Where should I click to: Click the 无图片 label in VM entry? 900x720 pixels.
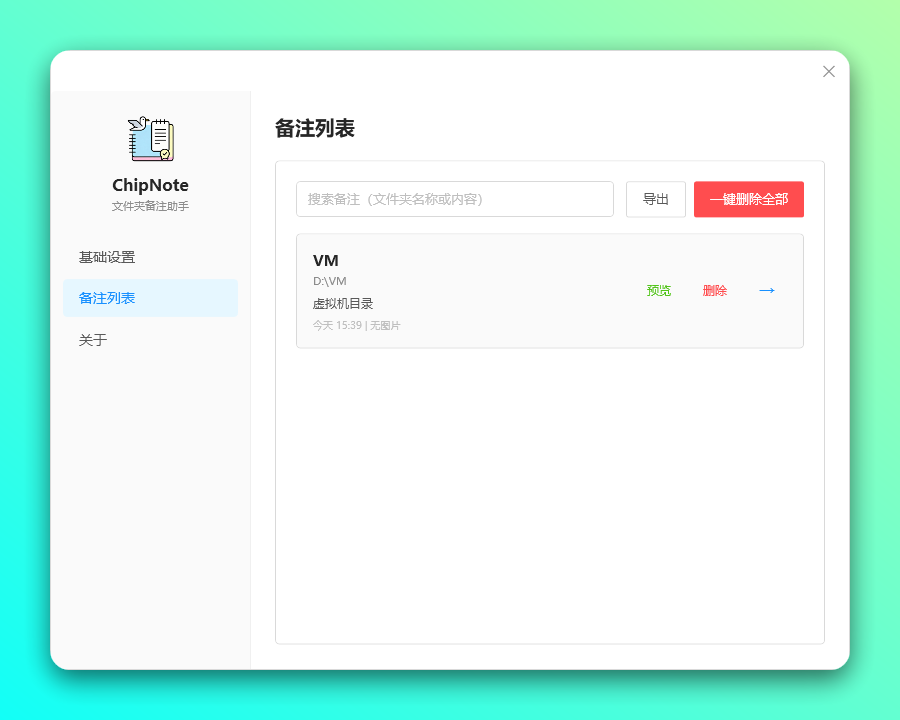[385, 326]
